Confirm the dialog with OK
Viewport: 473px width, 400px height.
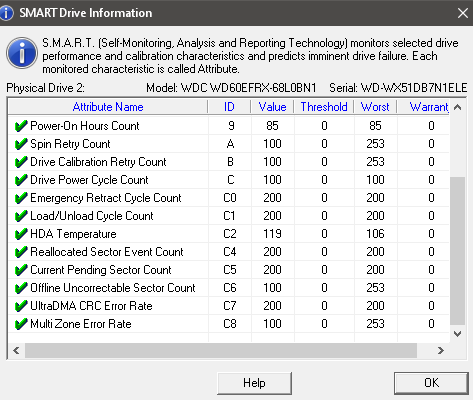pyautogui.click(x=431, y=383)
